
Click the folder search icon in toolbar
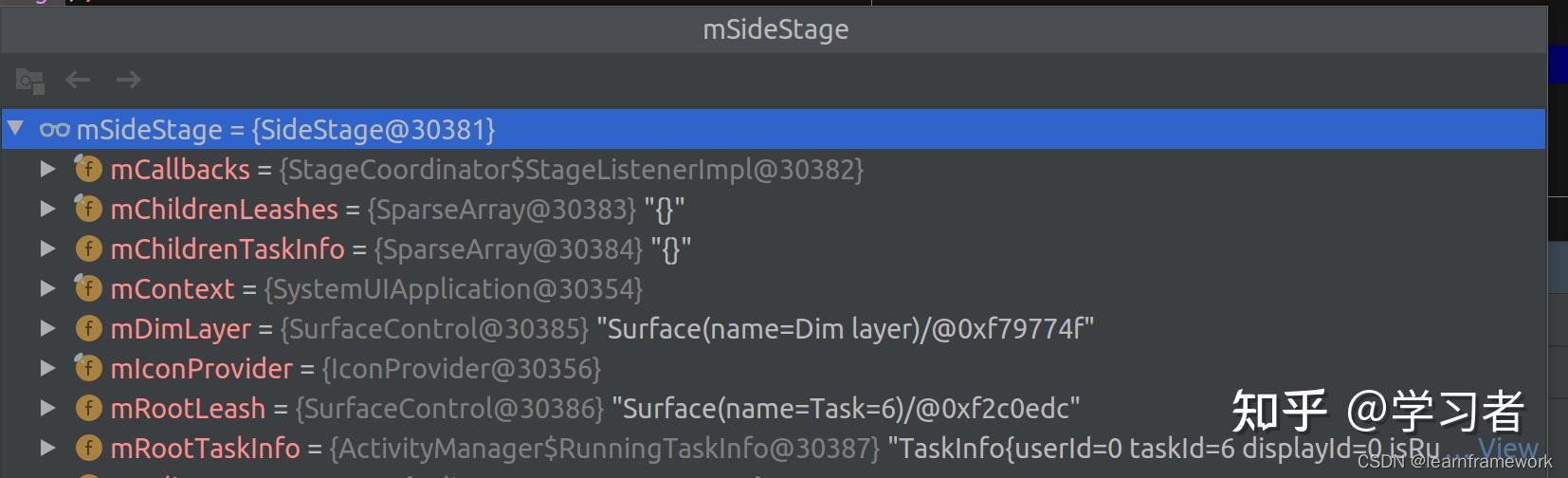tap(30, 82)
